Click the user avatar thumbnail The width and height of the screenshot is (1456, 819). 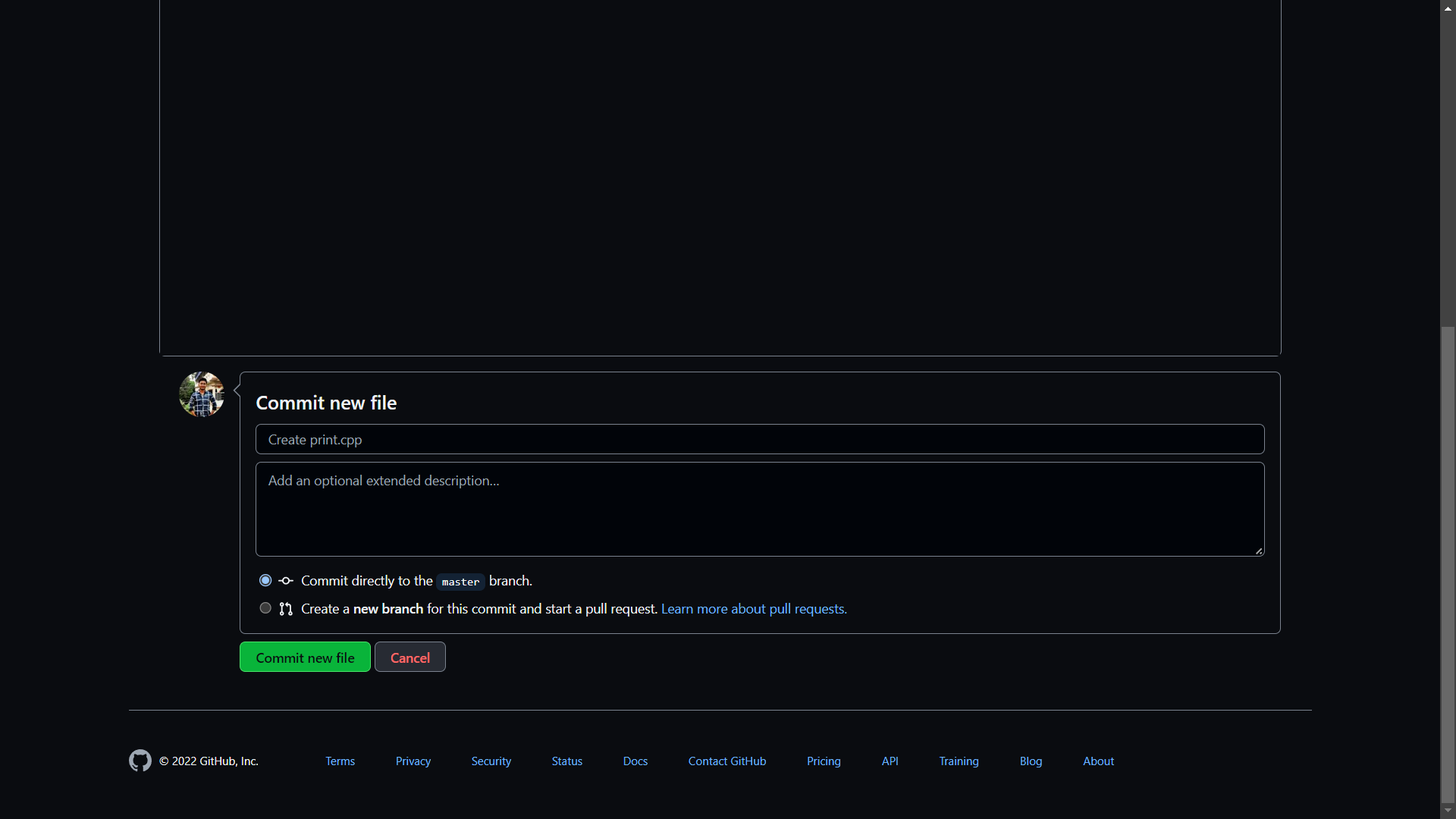pyautogui.click(x=202, y=394)
